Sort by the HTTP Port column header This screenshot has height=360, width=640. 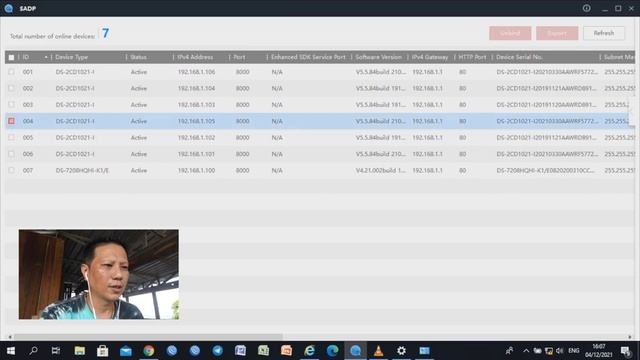(x=472, y=57)
